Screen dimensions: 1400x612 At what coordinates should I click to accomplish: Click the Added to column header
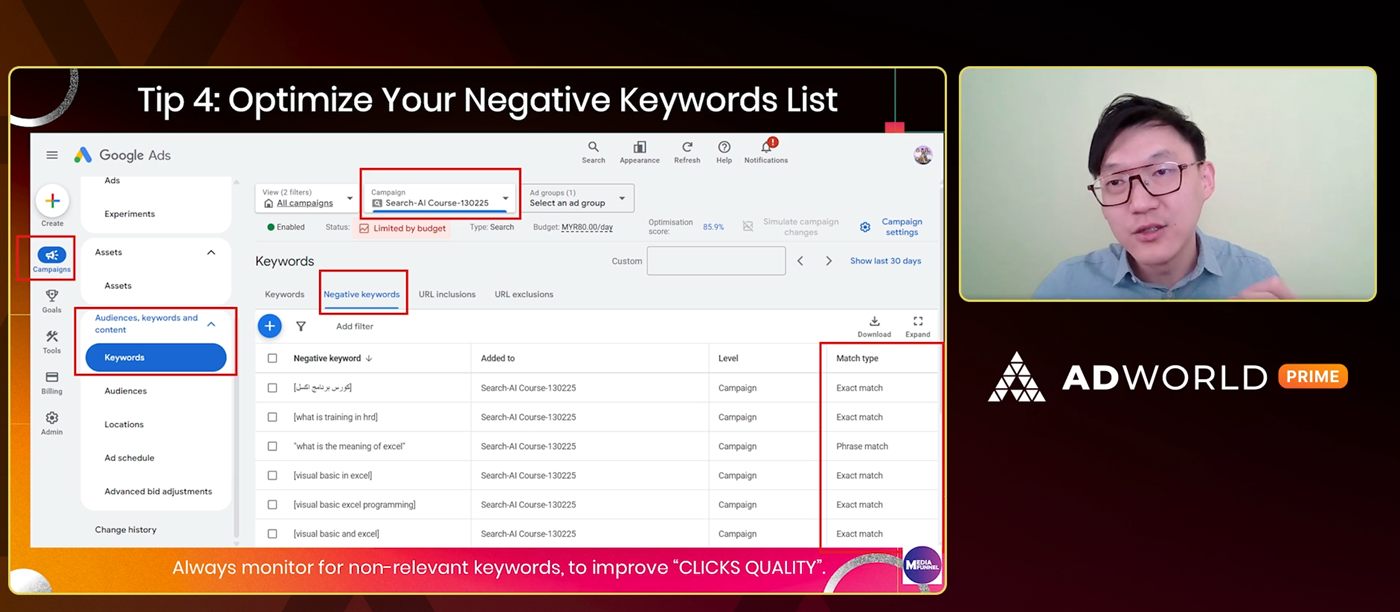point(498,358)
